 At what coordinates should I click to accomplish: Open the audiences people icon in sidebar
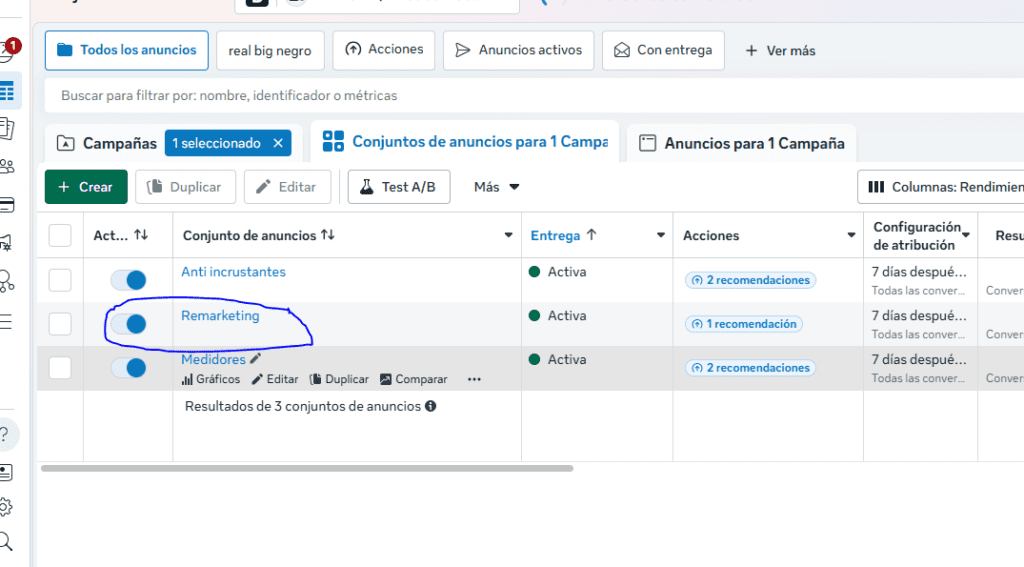(7, 167)
